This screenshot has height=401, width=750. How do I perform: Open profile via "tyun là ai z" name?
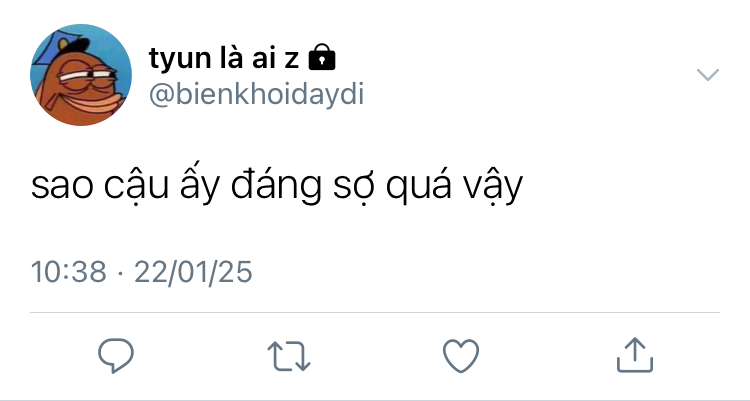[x=224, y=58]
